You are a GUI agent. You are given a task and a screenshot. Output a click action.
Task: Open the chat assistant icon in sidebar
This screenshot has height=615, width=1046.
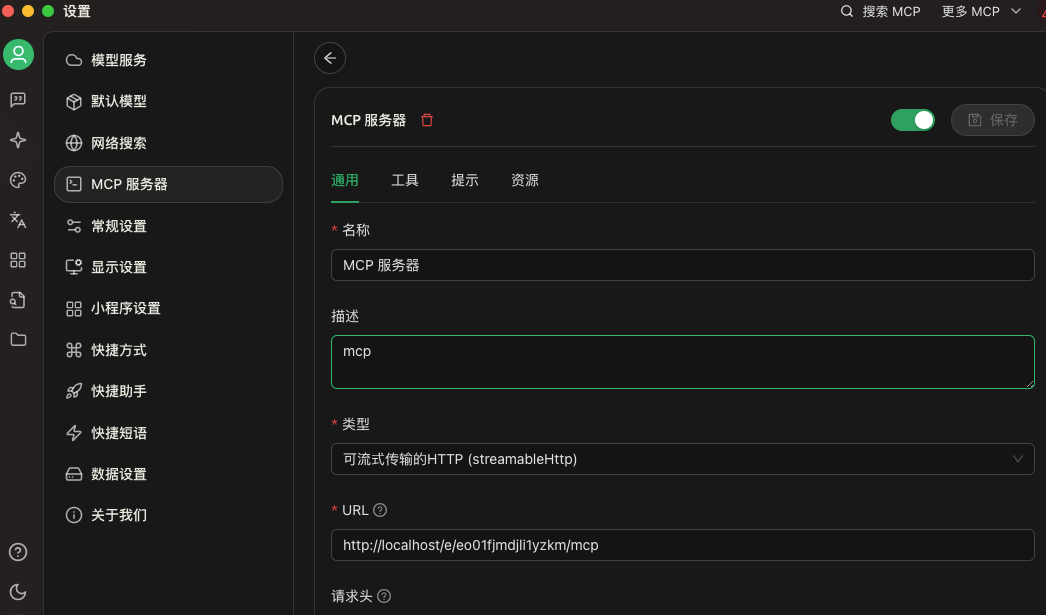18,100
